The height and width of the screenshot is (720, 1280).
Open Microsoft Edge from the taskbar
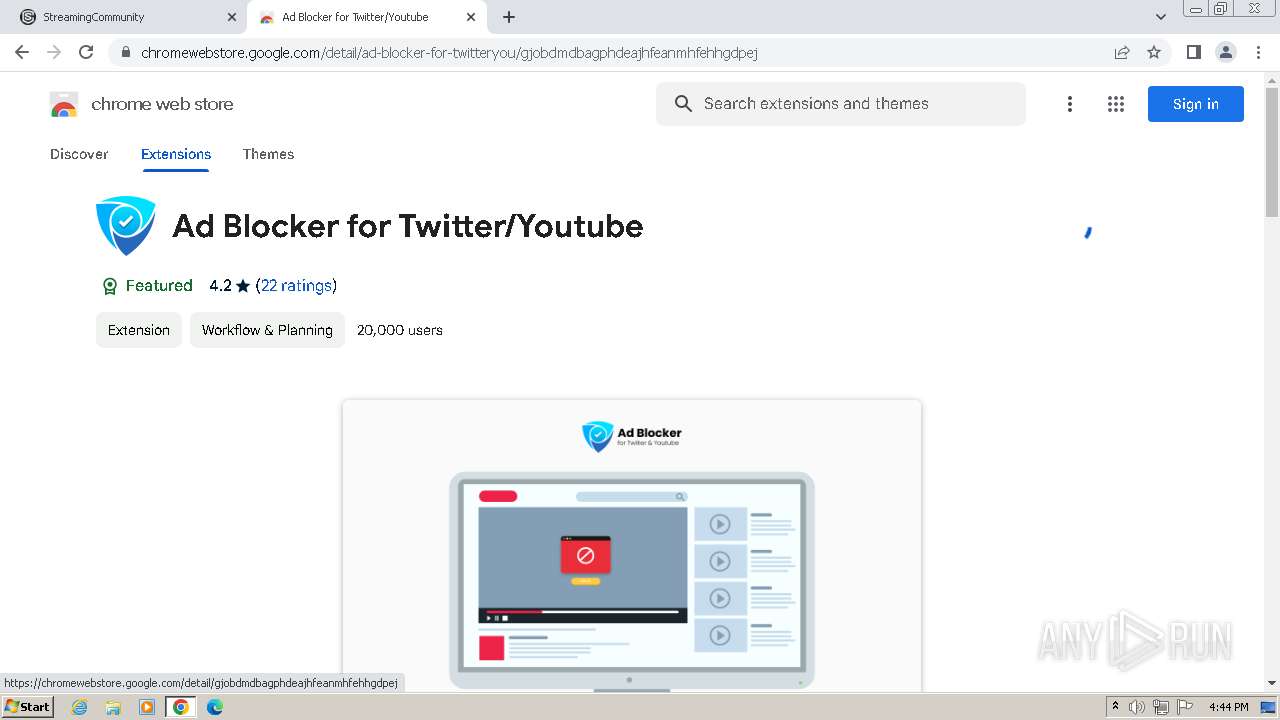(x=214, y=707)
